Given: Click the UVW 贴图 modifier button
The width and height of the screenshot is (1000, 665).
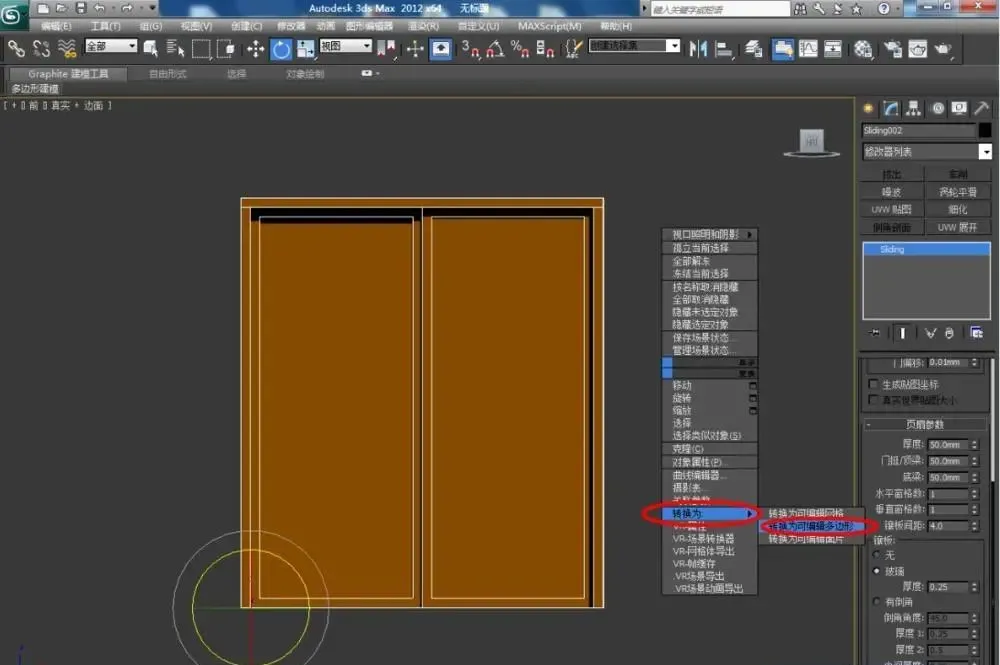Looking at the screenshot, I should pos(891,209).
